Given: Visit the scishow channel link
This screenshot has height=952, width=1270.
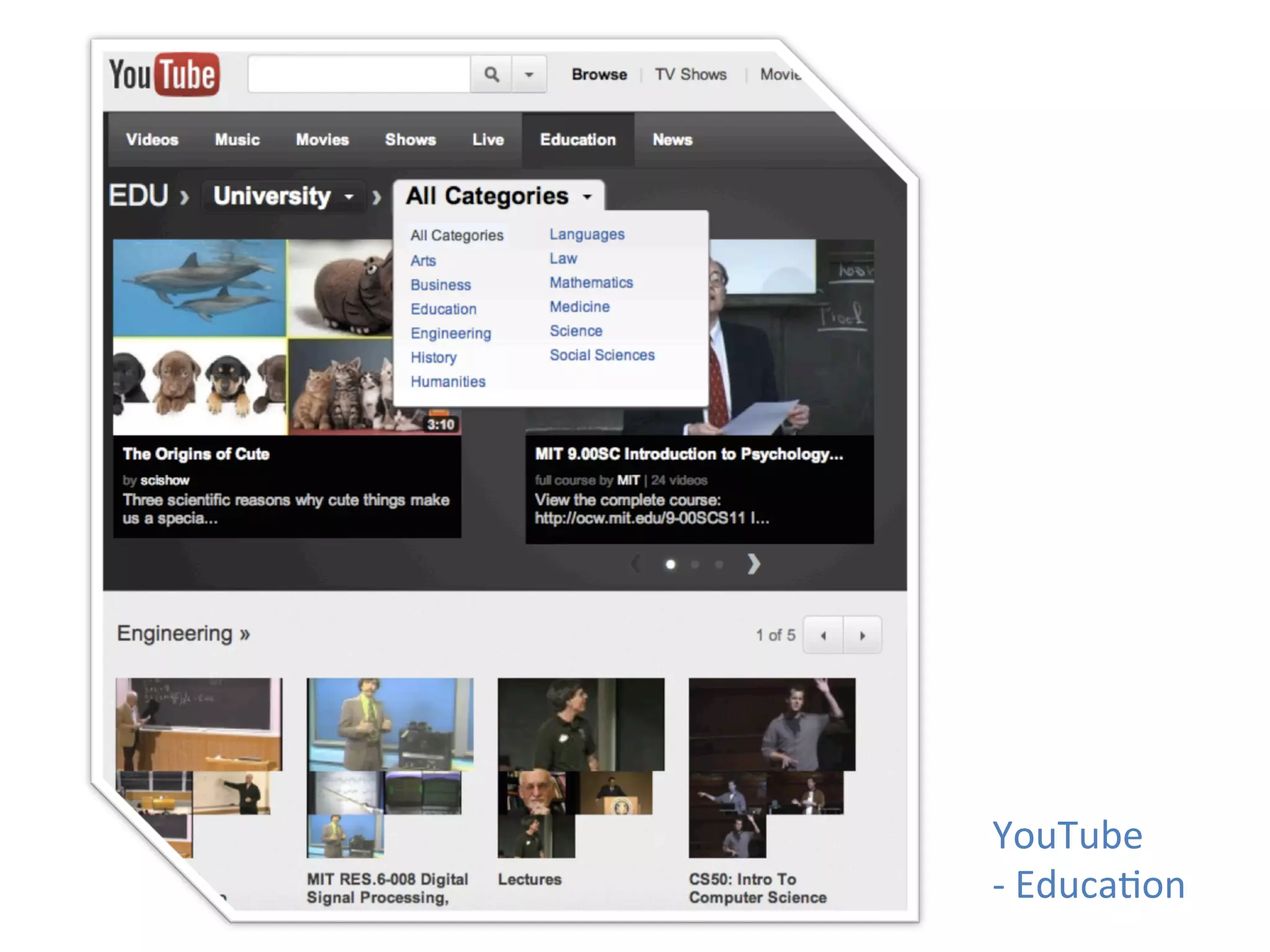Looking at the screenshot, I should (x=164, y=480).
